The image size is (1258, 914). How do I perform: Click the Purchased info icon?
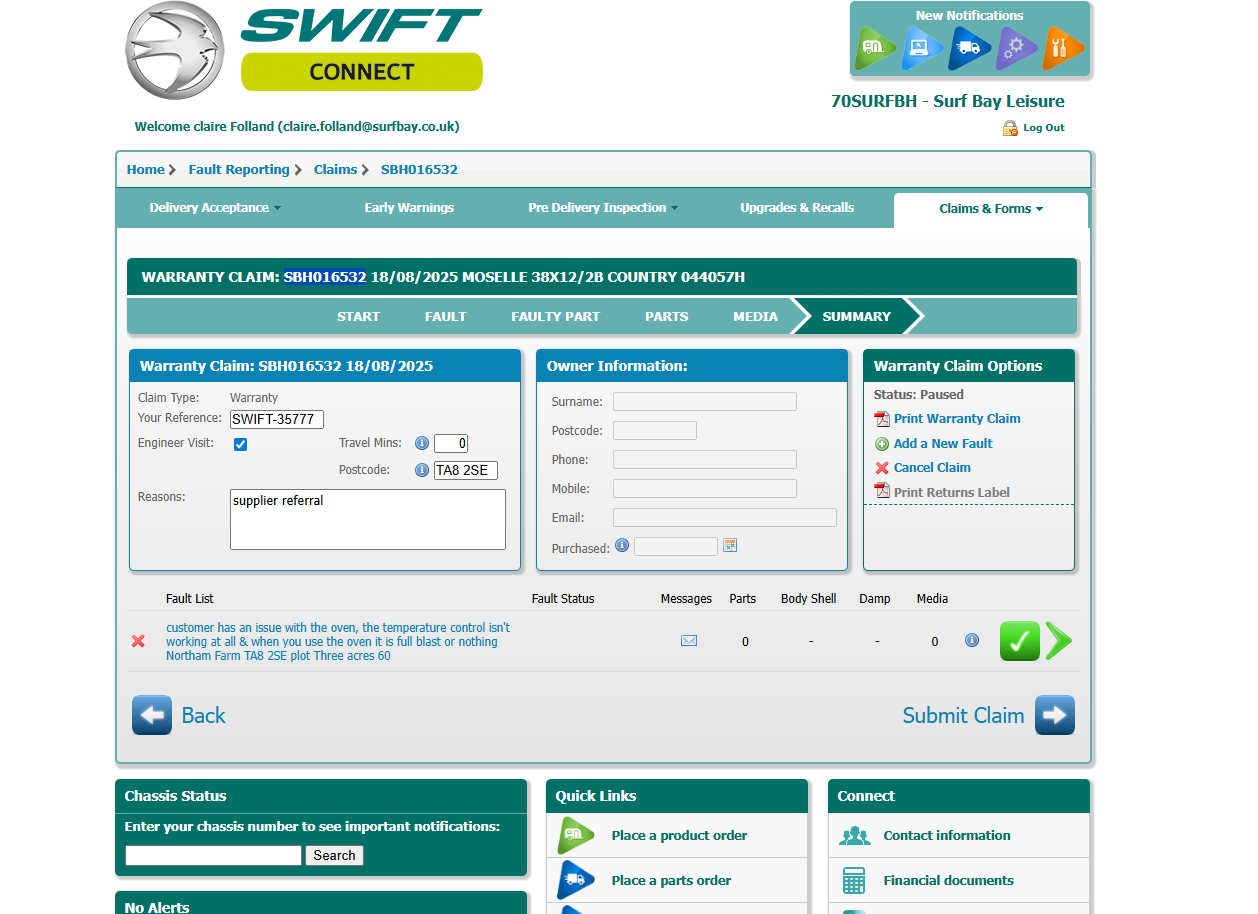pyautogui.click(x=622, y=545)
